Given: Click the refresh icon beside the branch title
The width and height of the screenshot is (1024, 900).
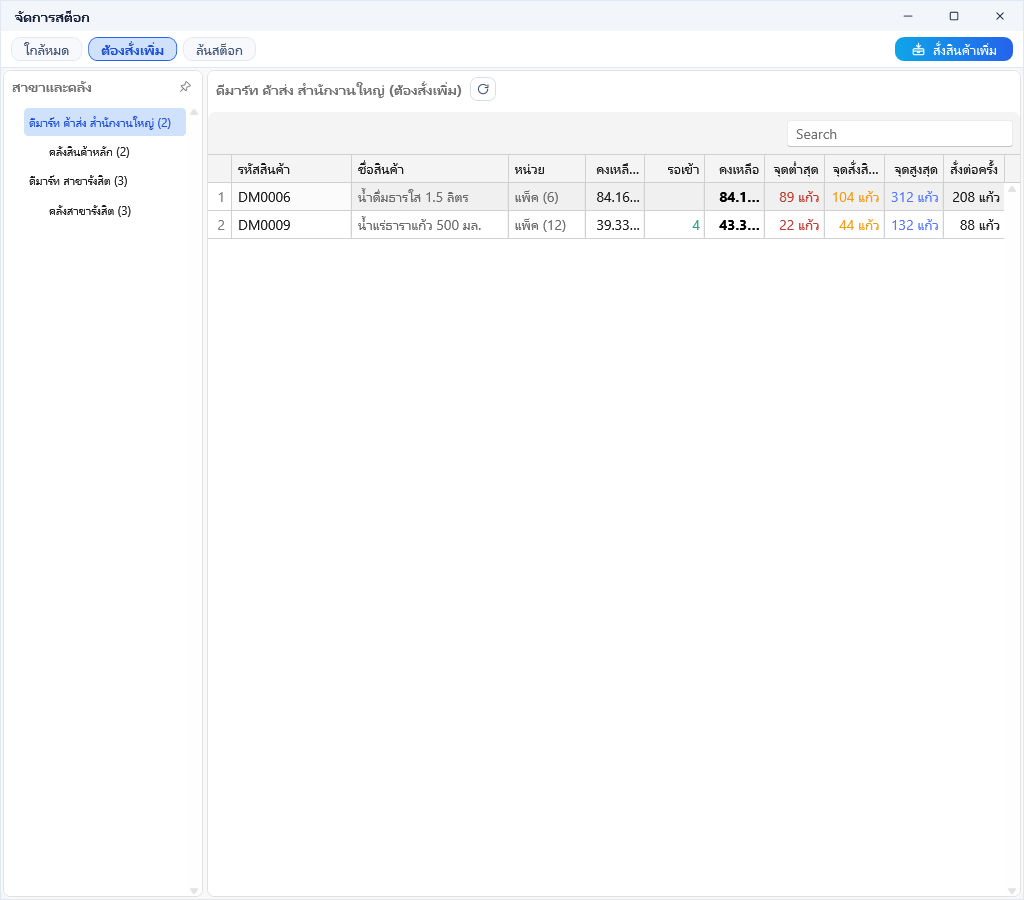Looking at the screenshot, I should pyautogui.click(x=483, y=89).
